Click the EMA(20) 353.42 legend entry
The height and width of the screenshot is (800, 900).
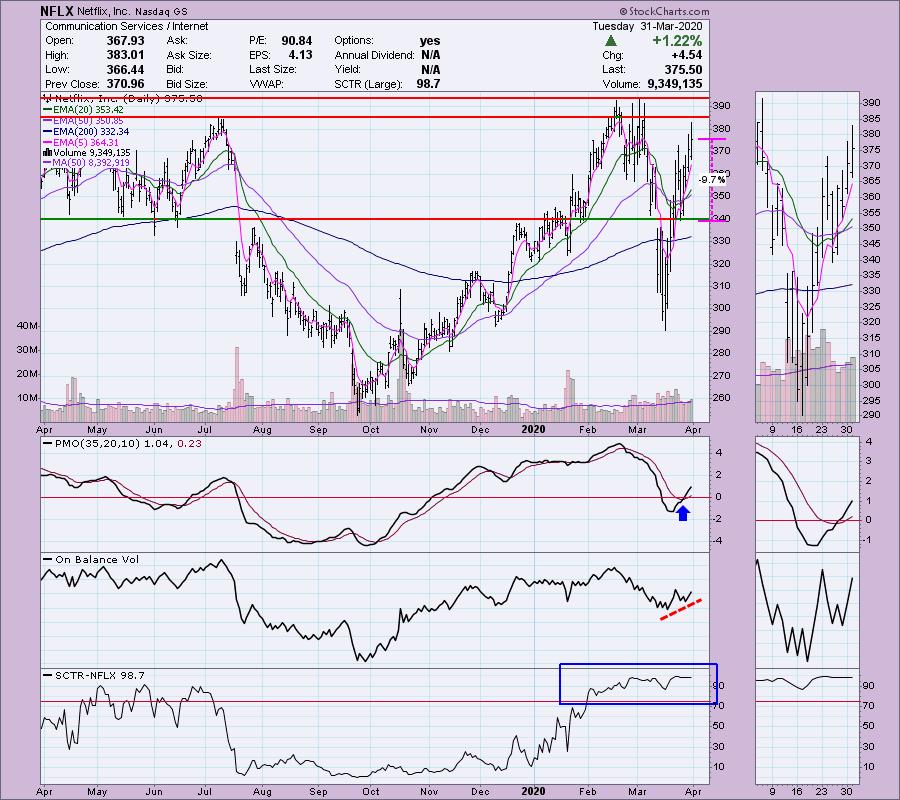(83, 110)
